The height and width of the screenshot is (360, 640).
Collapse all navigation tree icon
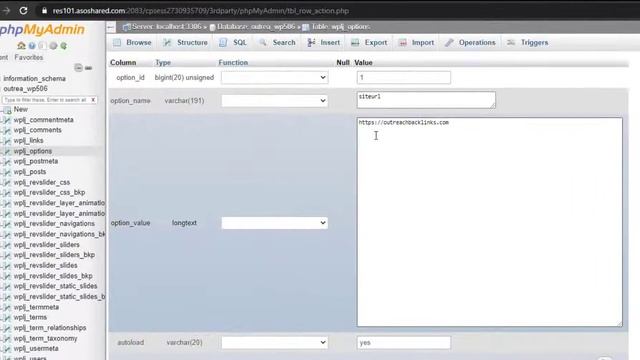point(78,67)
